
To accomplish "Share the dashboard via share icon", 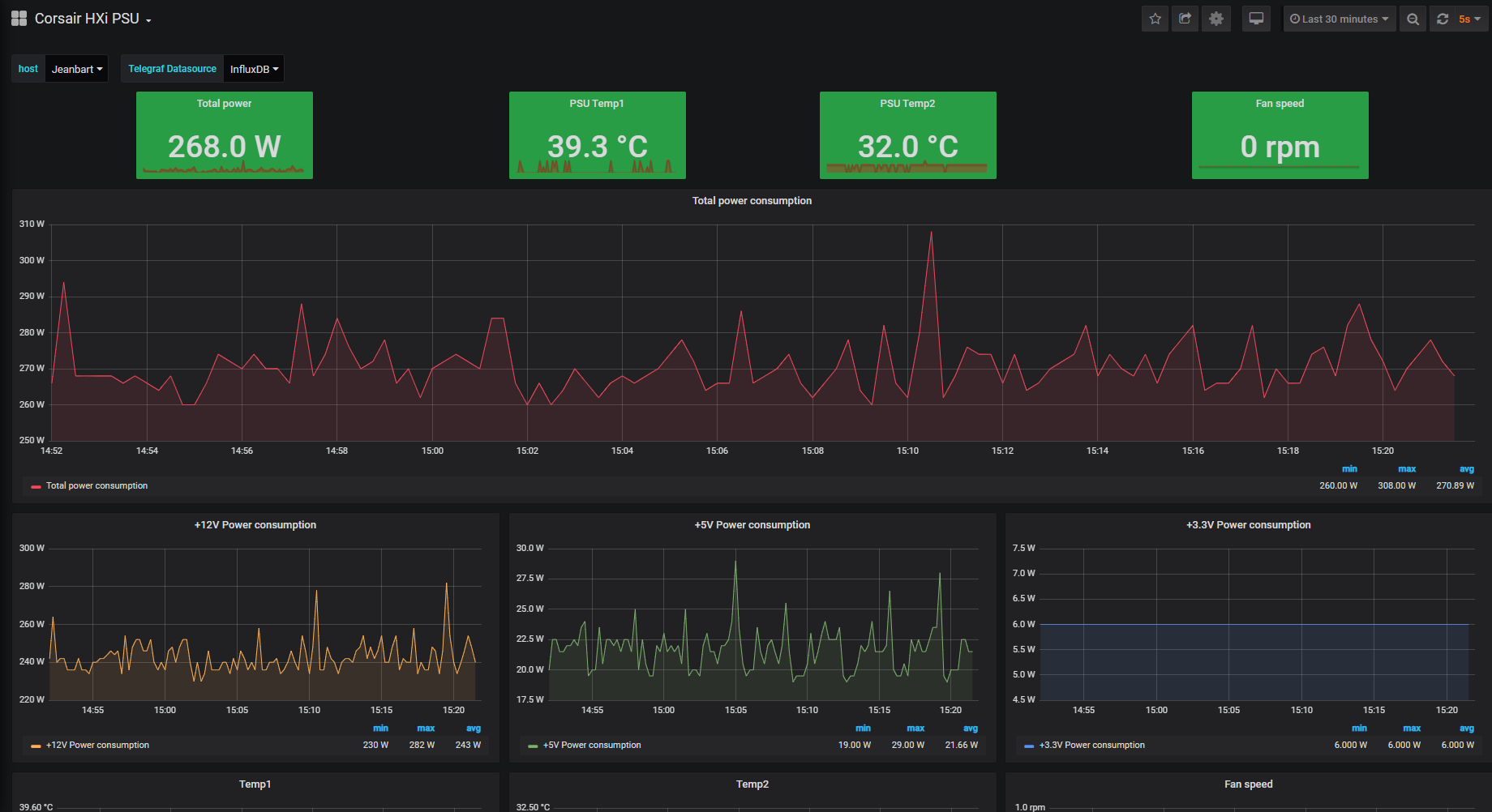I will 1185,19.
